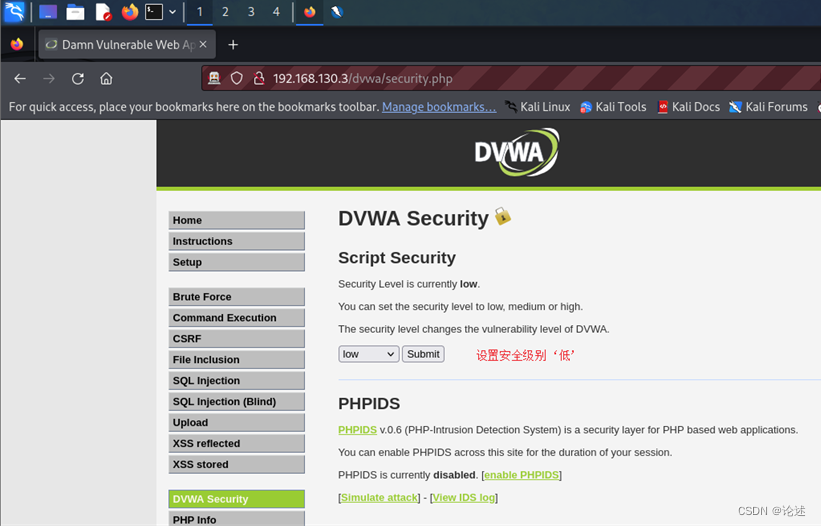Click the enable PHPIDS link
This screenshot has height=526, width=821.
(521, 475)
